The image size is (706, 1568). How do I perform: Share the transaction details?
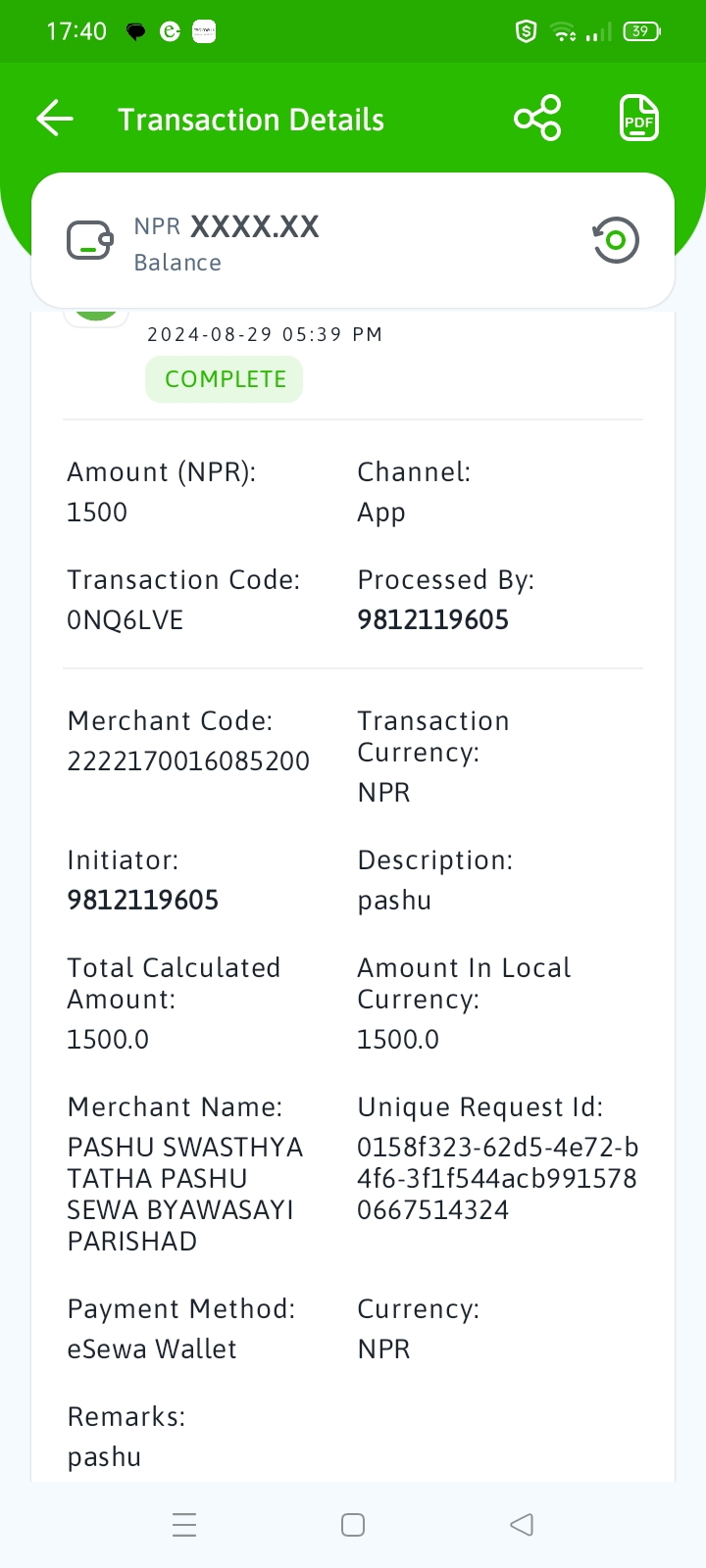click(537, 119)
